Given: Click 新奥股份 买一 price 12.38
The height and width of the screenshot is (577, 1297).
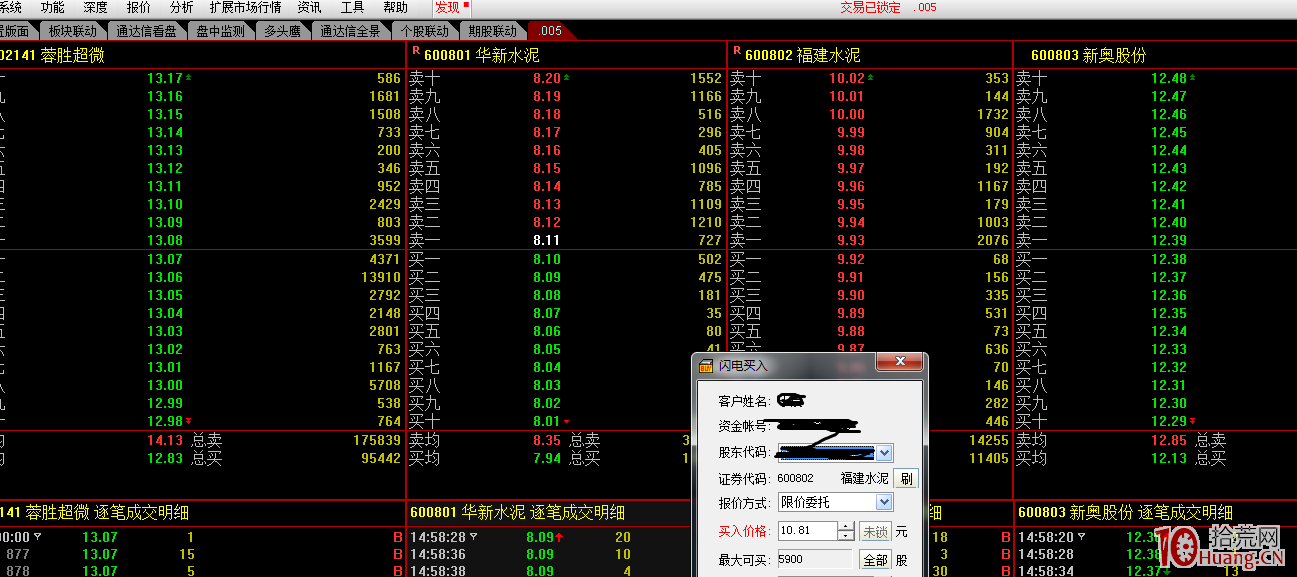Looking at the screenshot, I should coord(1168,259).
